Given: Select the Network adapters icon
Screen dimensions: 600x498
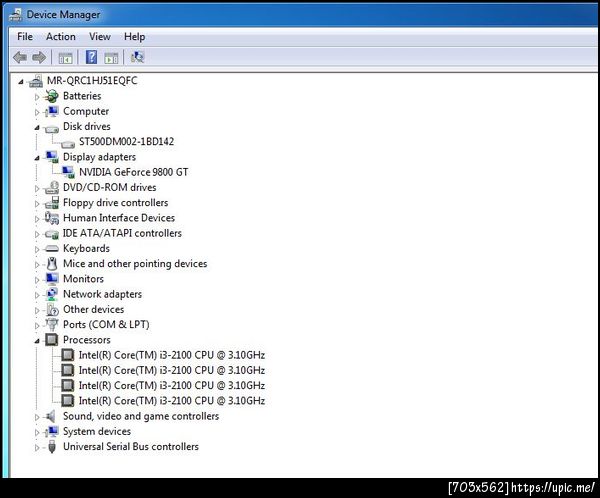Looking at the screenshot, I should 52,294.
